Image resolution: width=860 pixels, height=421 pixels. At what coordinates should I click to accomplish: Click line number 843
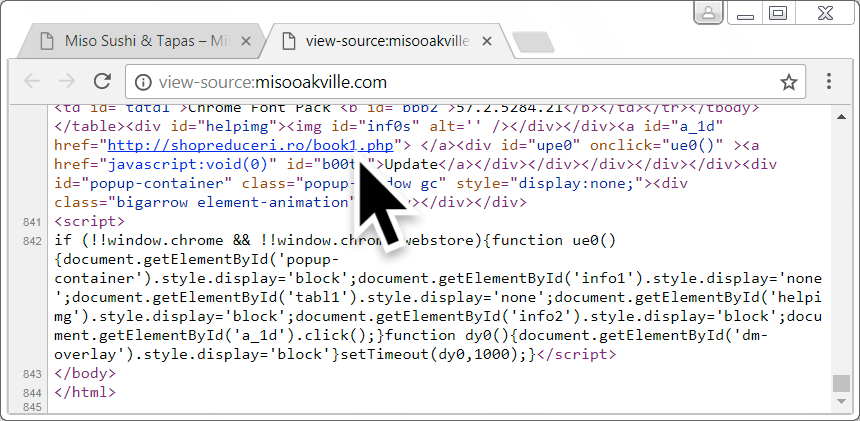pyautogui.click(x=32, y=374)
